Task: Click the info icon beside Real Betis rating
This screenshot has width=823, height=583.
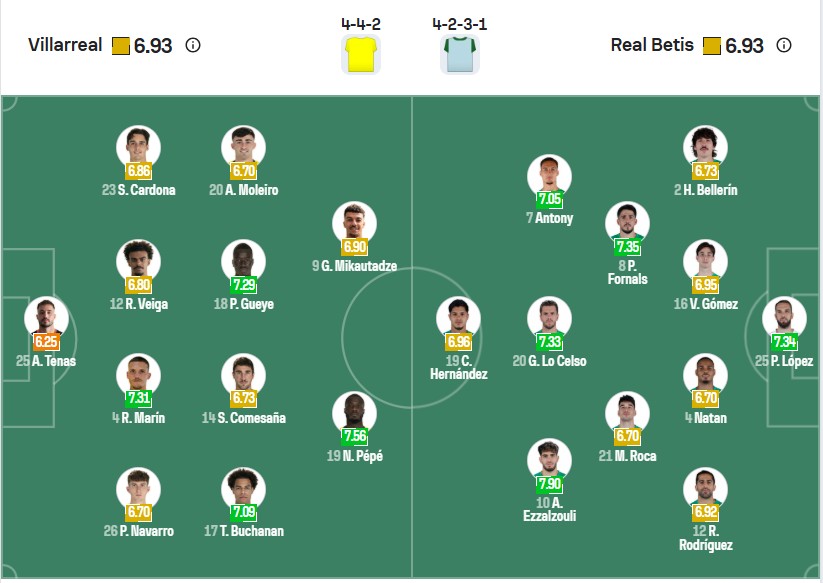Action: tap(784, 45)
